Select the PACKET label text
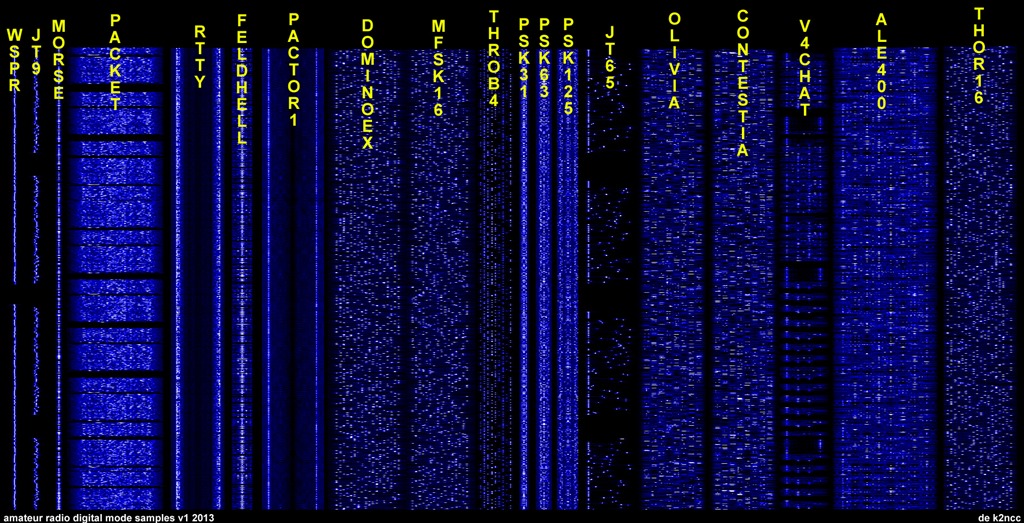The width and height of the screenshot is (1024, 523). [115, 62]
